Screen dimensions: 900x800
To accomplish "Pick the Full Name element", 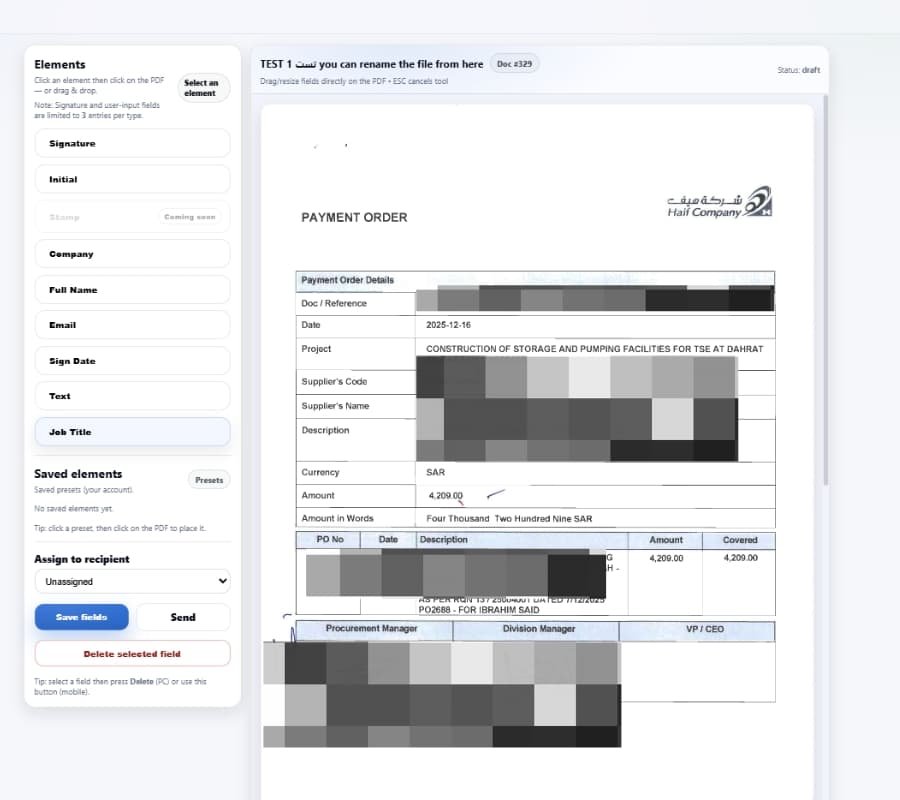I will [132, 289].
